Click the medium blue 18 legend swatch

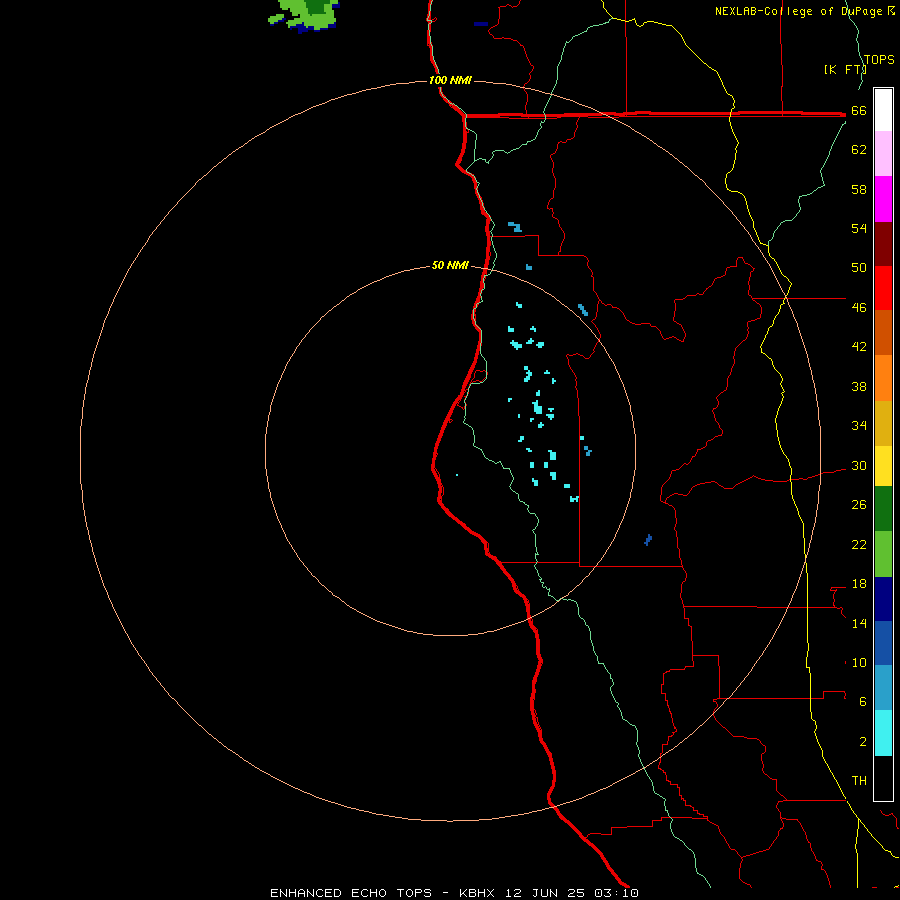pos(883,643)
